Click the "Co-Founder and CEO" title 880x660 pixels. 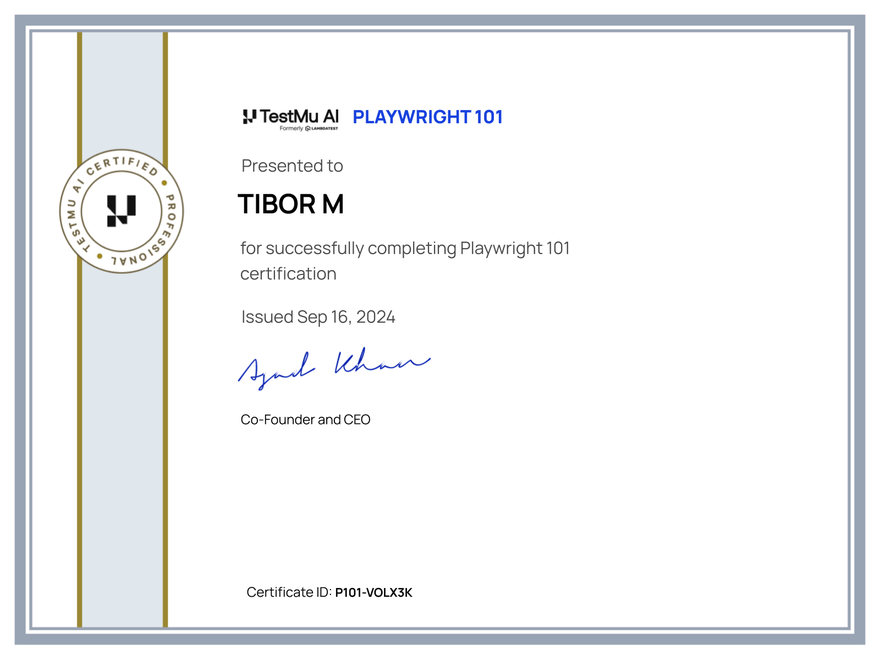click(305, 420)
